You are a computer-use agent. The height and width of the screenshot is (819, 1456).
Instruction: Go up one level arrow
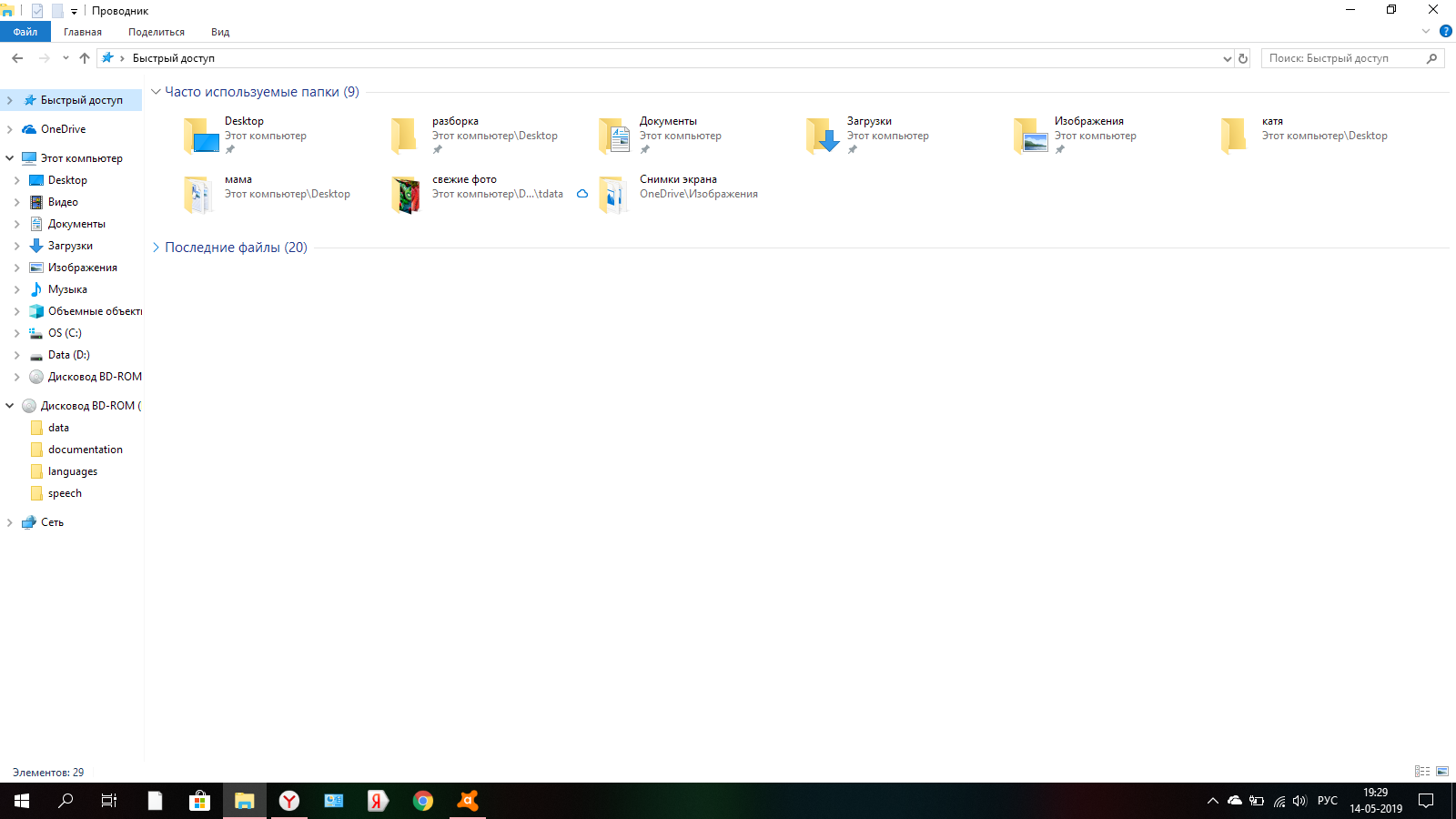click(x=85, y=58)
